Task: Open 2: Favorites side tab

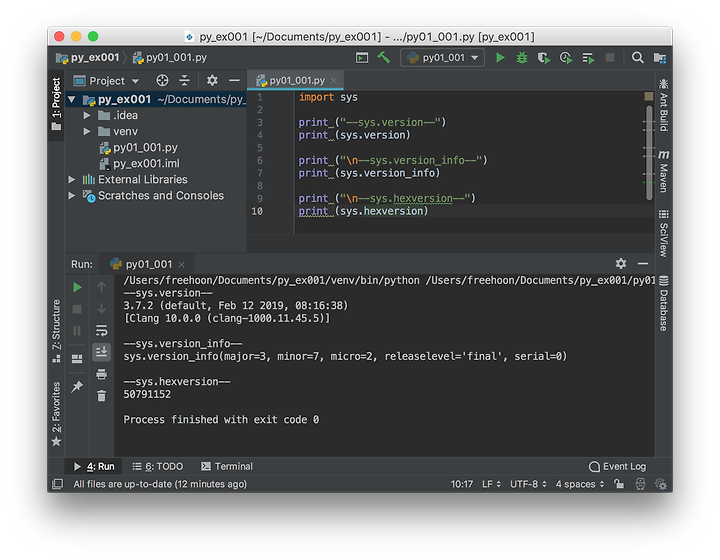Action: (56, 414)
